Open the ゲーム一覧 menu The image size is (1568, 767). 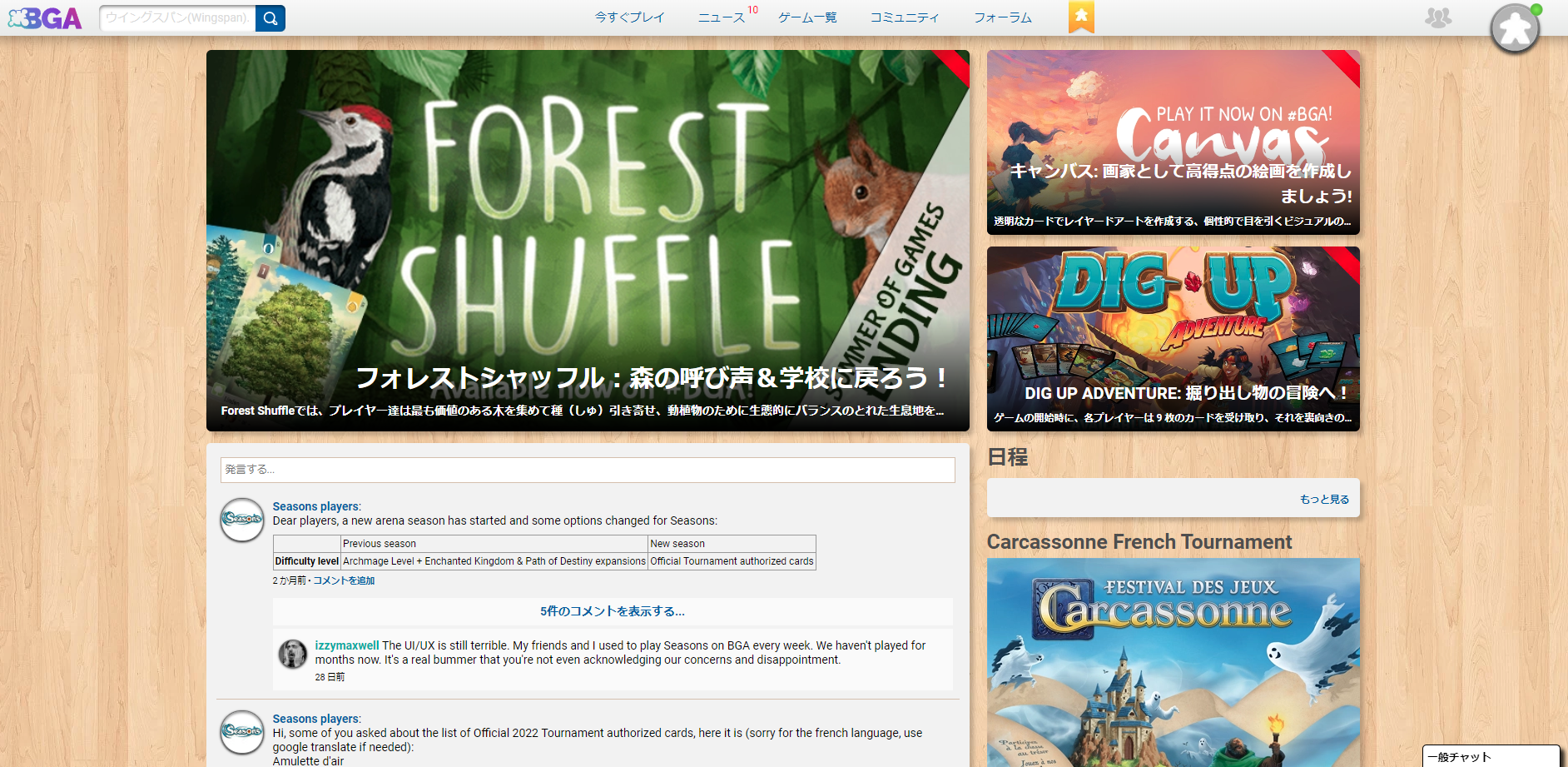[x=807, y=17]
